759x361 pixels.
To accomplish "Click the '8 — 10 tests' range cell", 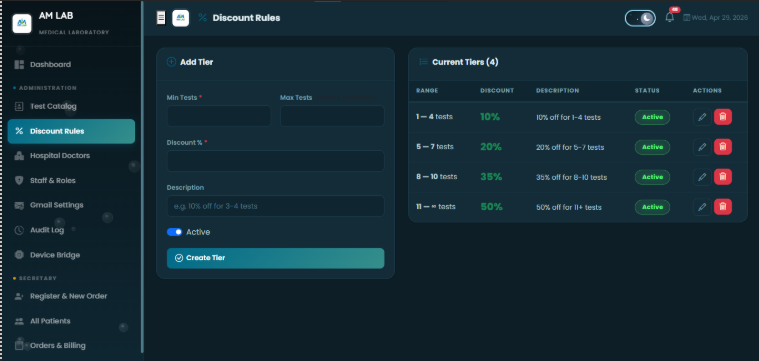I will pos(436,177).
